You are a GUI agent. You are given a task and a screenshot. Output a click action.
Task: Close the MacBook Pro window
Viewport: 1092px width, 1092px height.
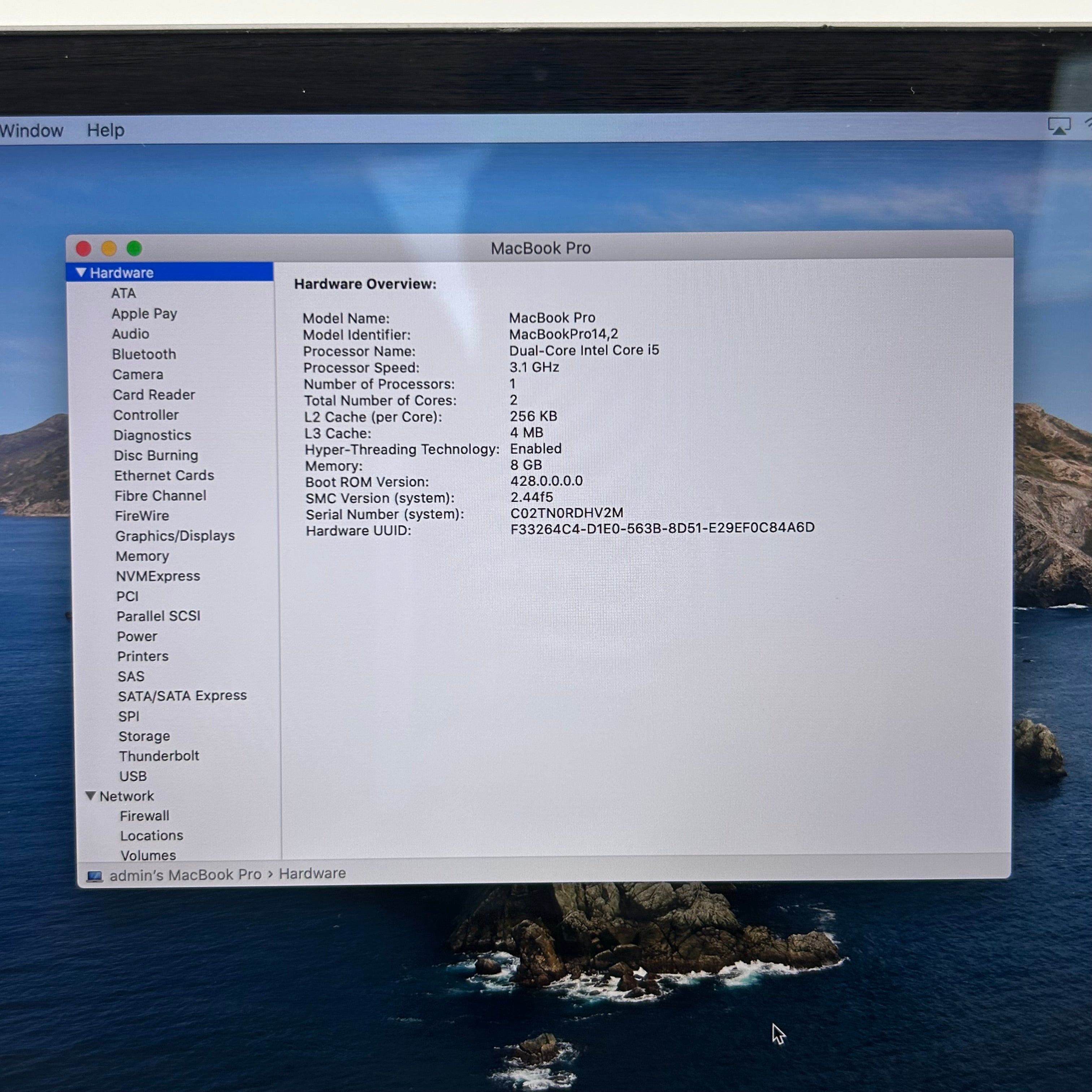click(x=84, y=249)
